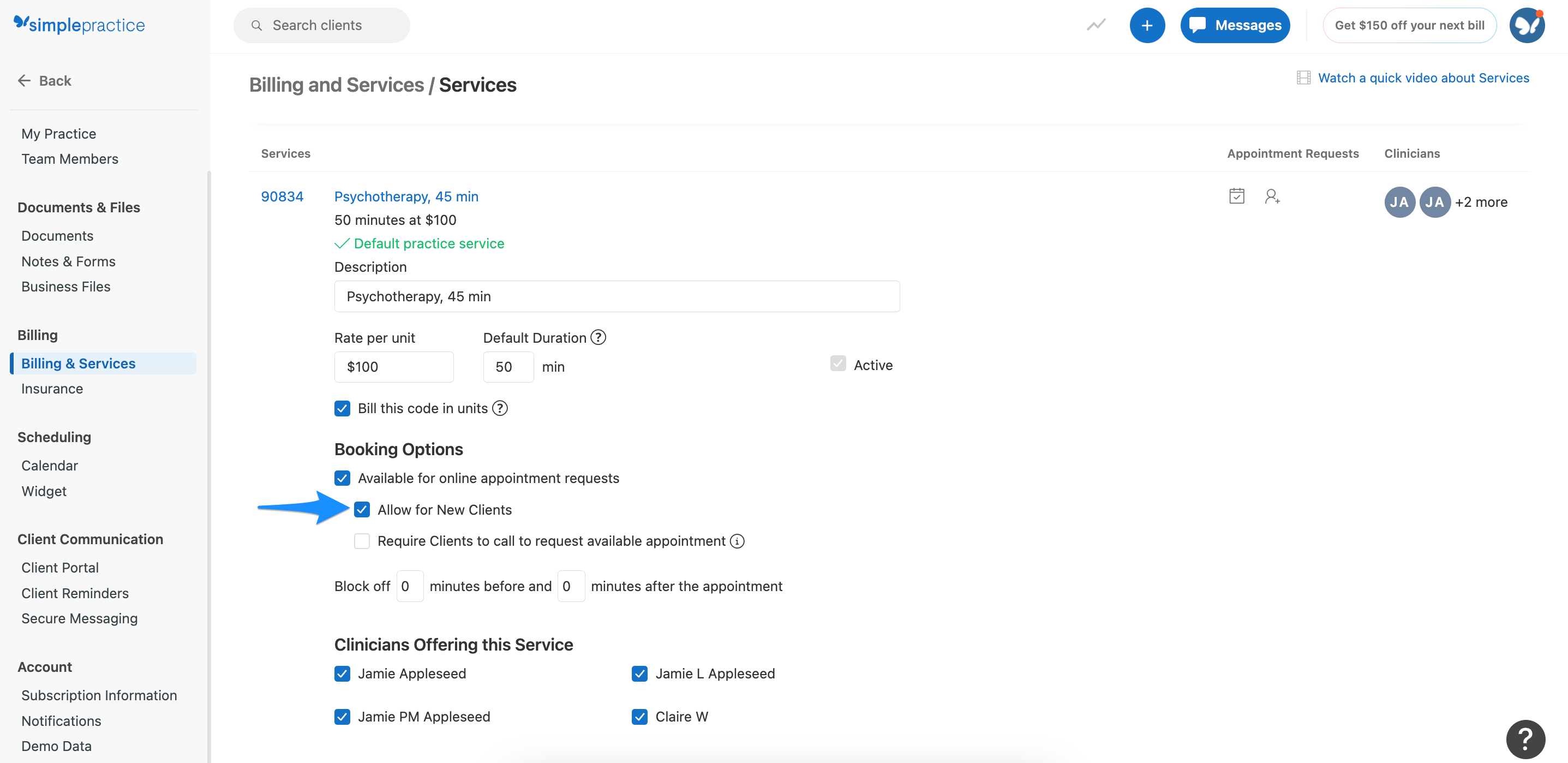Open the appointment requests calendar icon for 90834
Screen dimensions: 1568x763
click(1236, 196)
